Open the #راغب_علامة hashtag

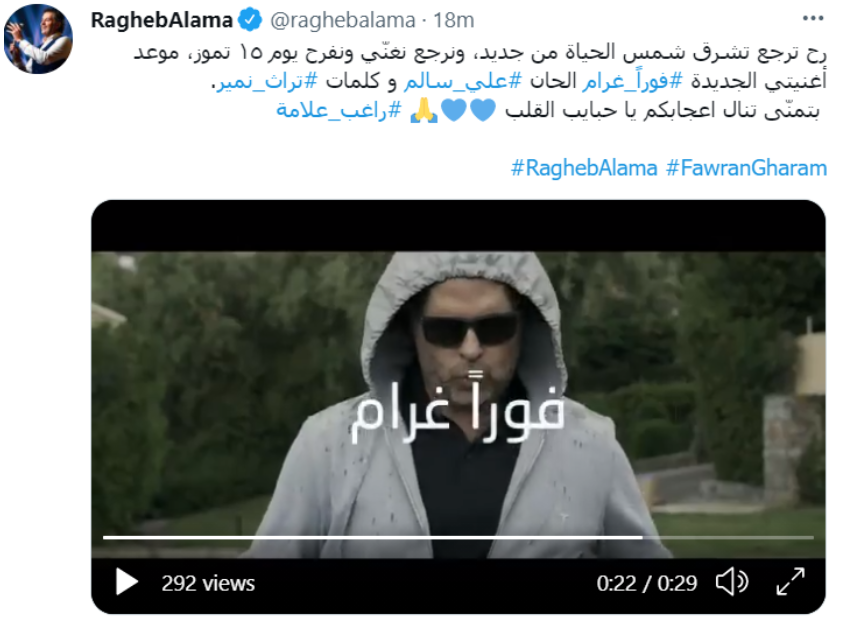click(339, 110)
